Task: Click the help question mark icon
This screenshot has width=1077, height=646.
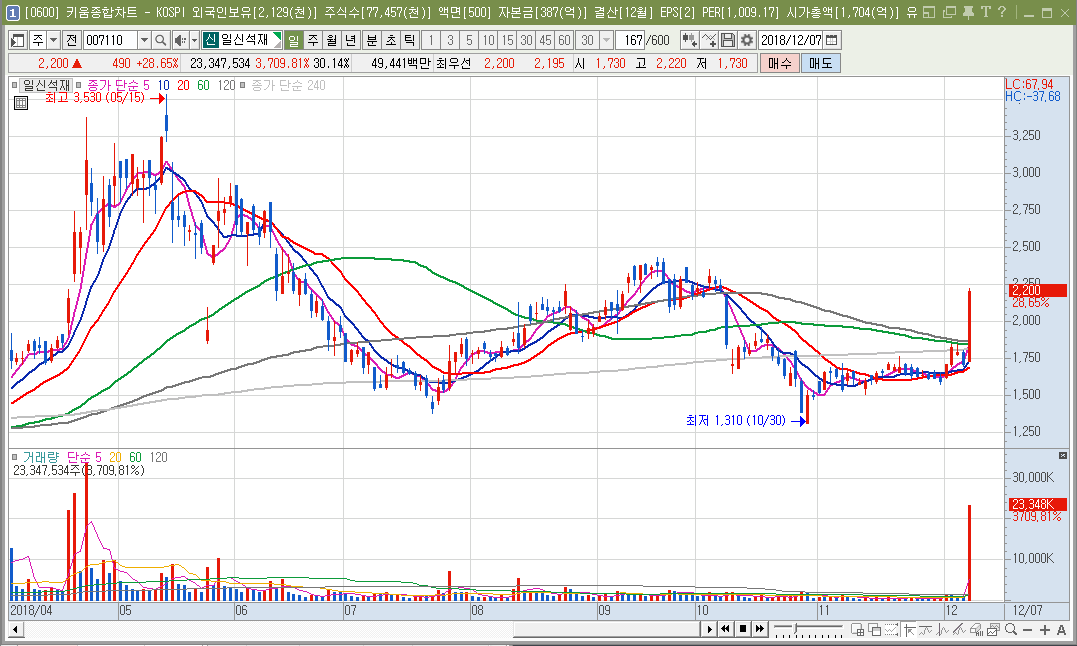Action: pyautogui.click(x=1001, y=13)
